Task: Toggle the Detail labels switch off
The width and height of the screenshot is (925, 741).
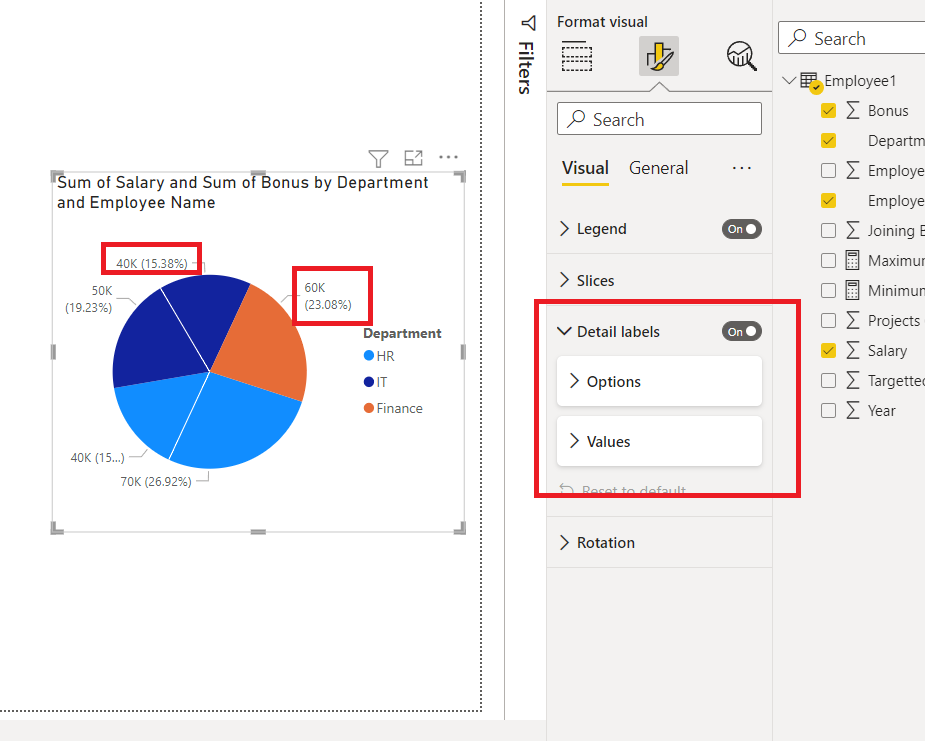Action: pyautogui.click(x=742, y=332)
